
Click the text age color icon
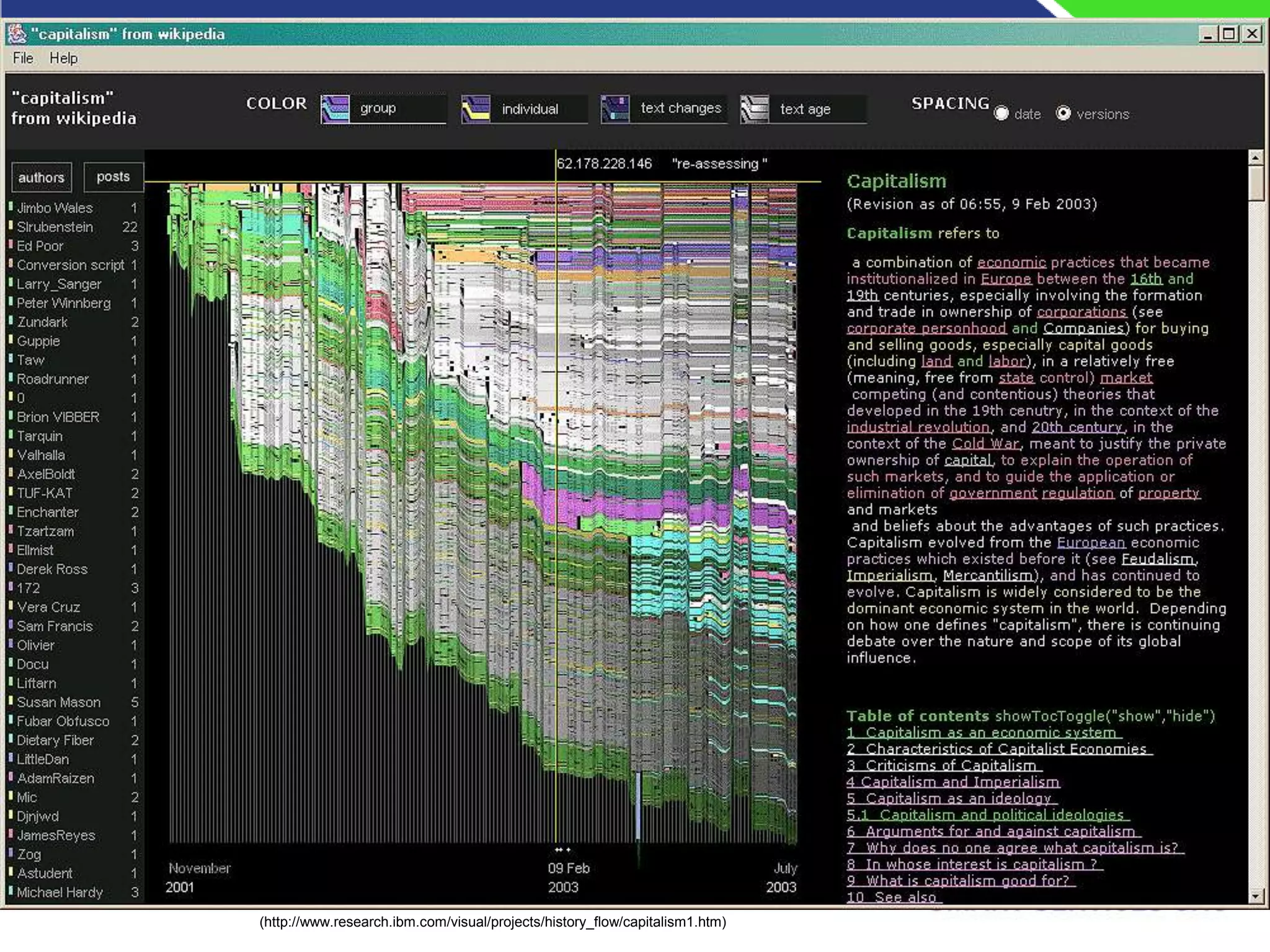(755, 109)
